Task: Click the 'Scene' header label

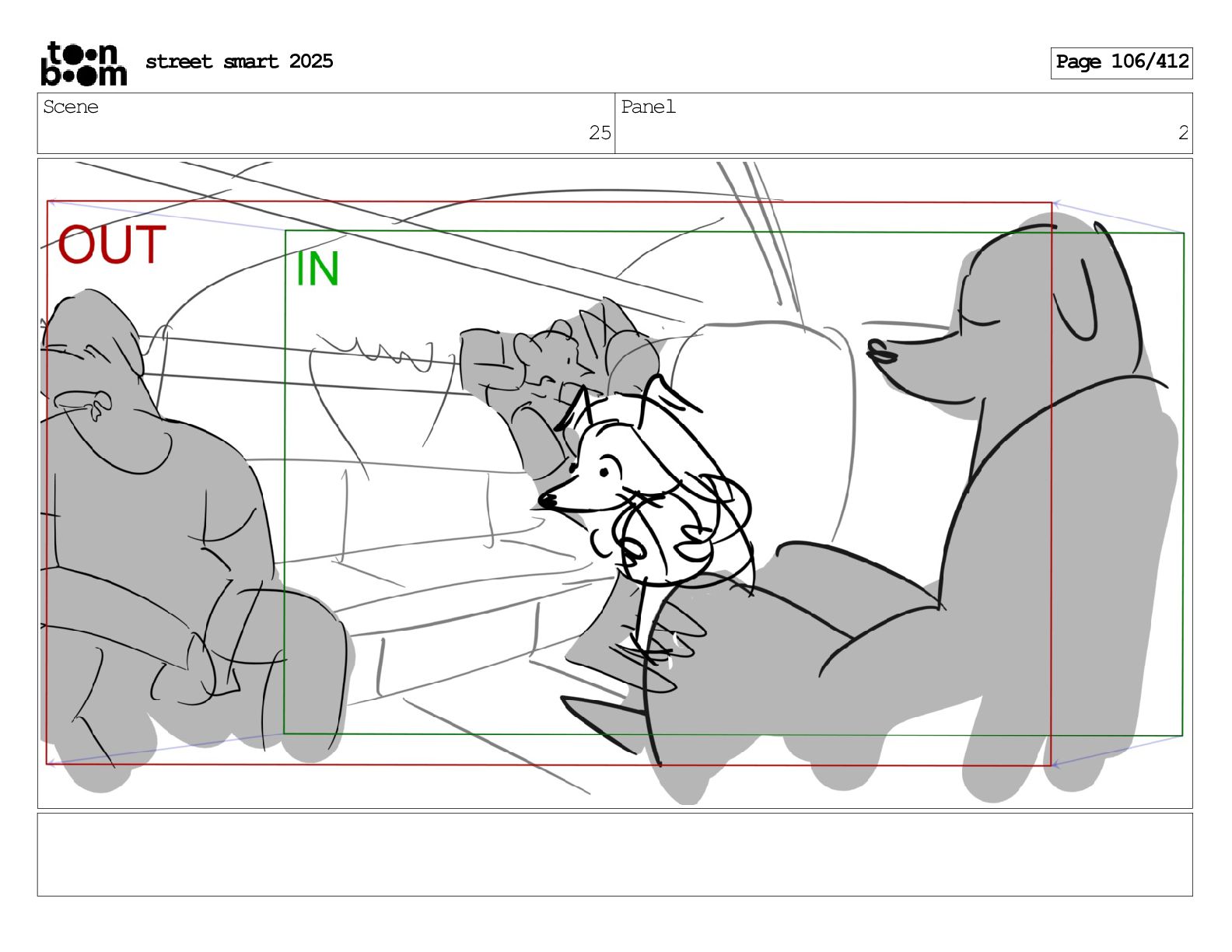Action: coord(71,107)
